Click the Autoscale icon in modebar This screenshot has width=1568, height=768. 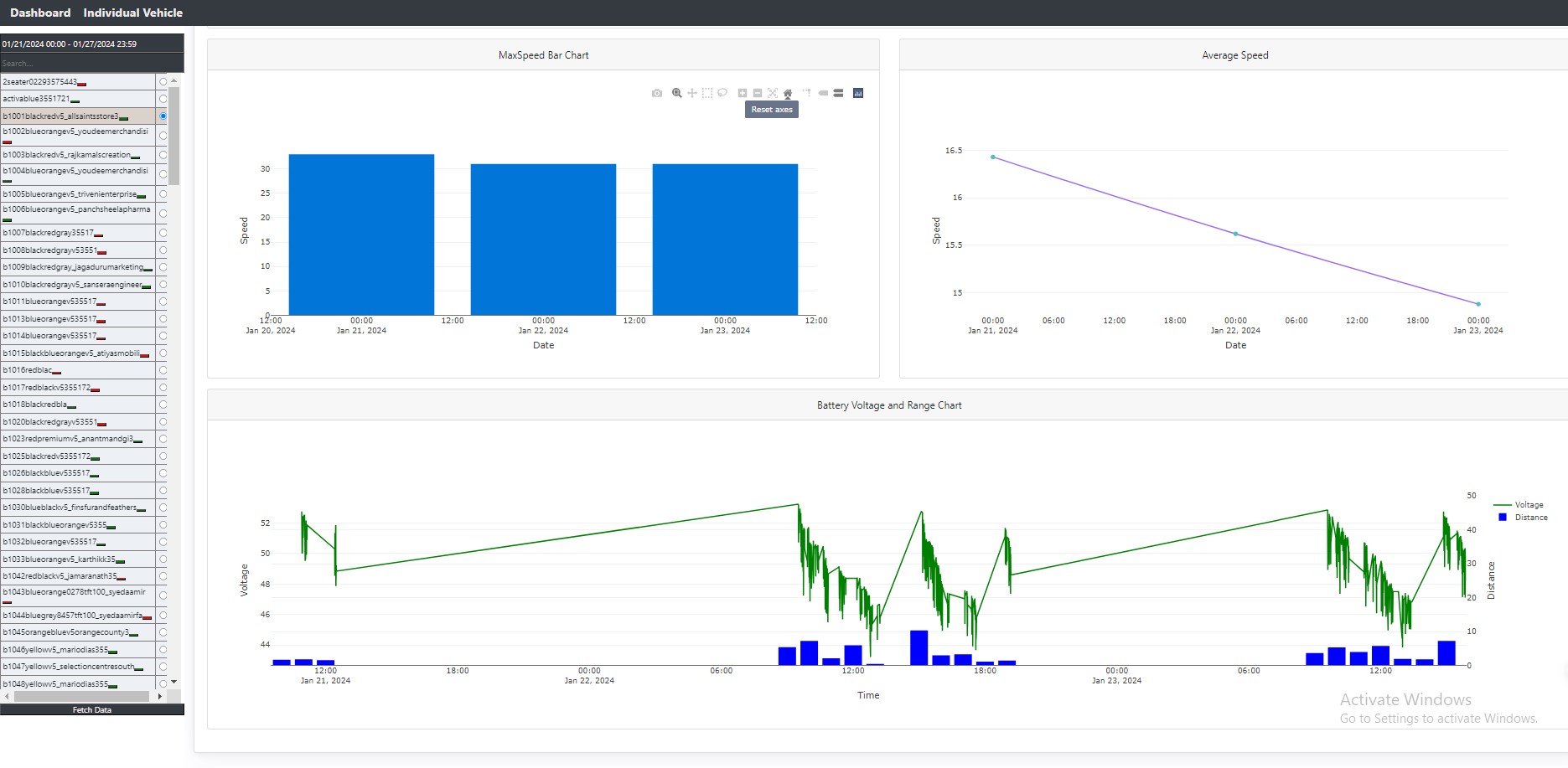point(773,93)
